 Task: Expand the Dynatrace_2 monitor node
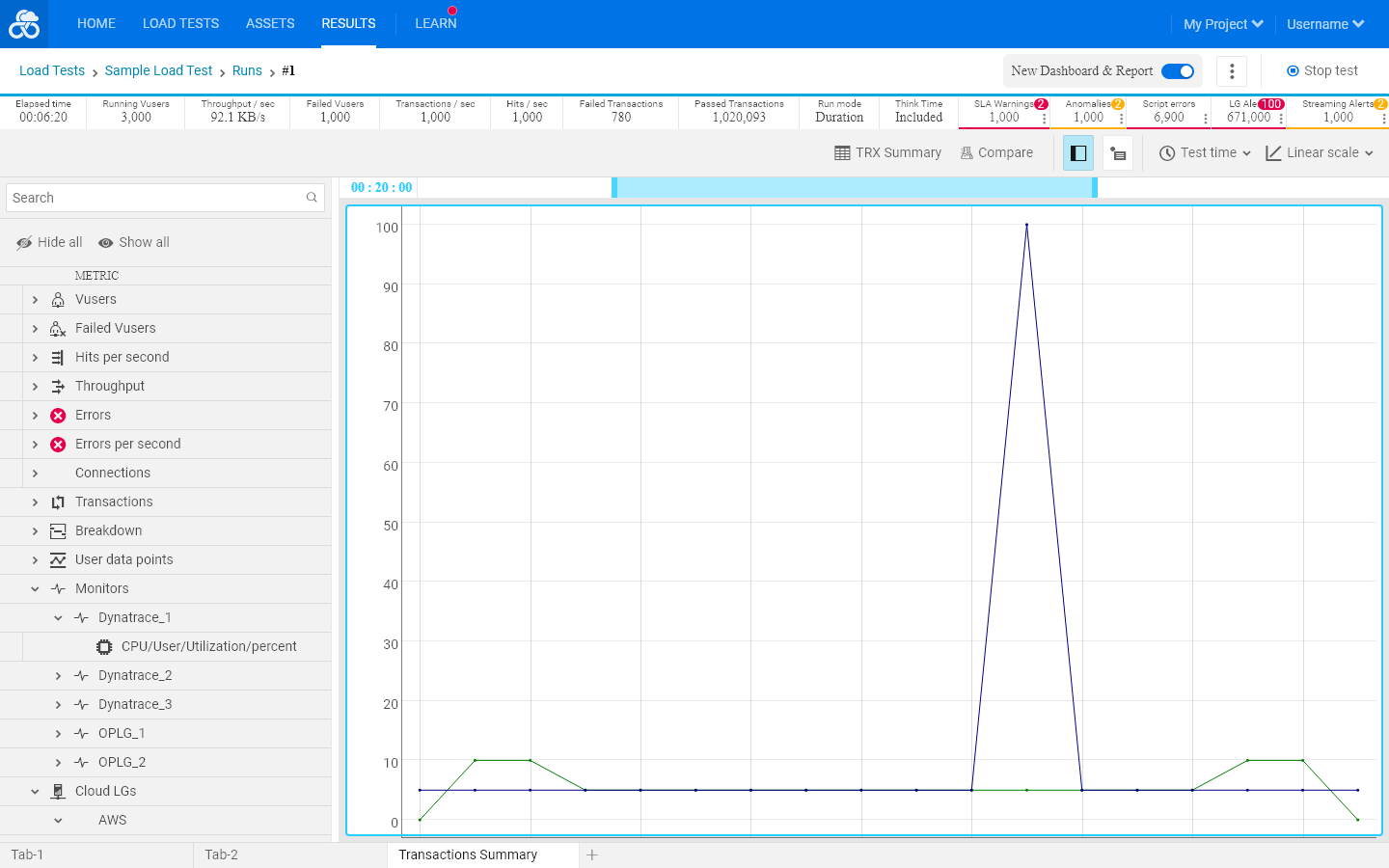(x=58, y=676)
